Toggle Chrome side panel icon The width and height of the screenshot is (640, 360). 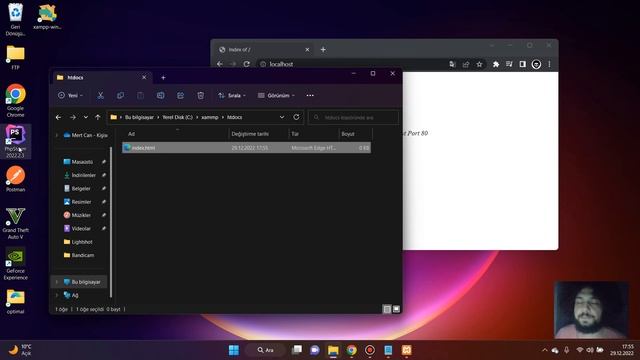(522, 64)
